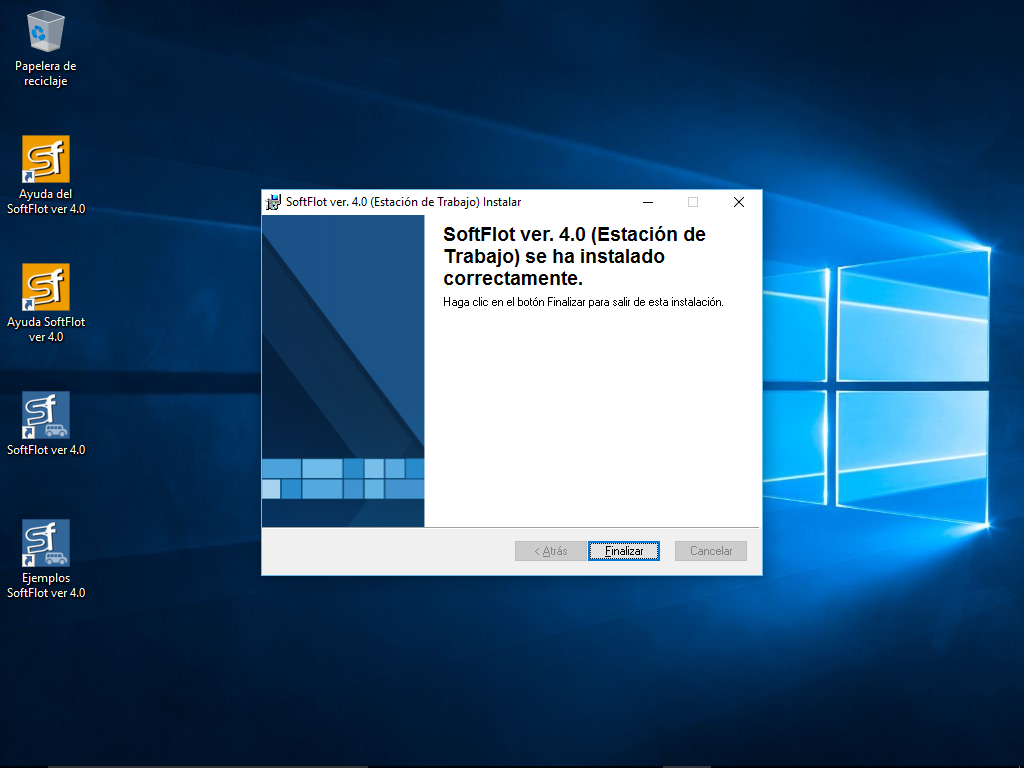The height and width of the screenshot is (768, 1024).
Task: Minimize the SoftFlot installer window
Action: click(x=647, y=202)
